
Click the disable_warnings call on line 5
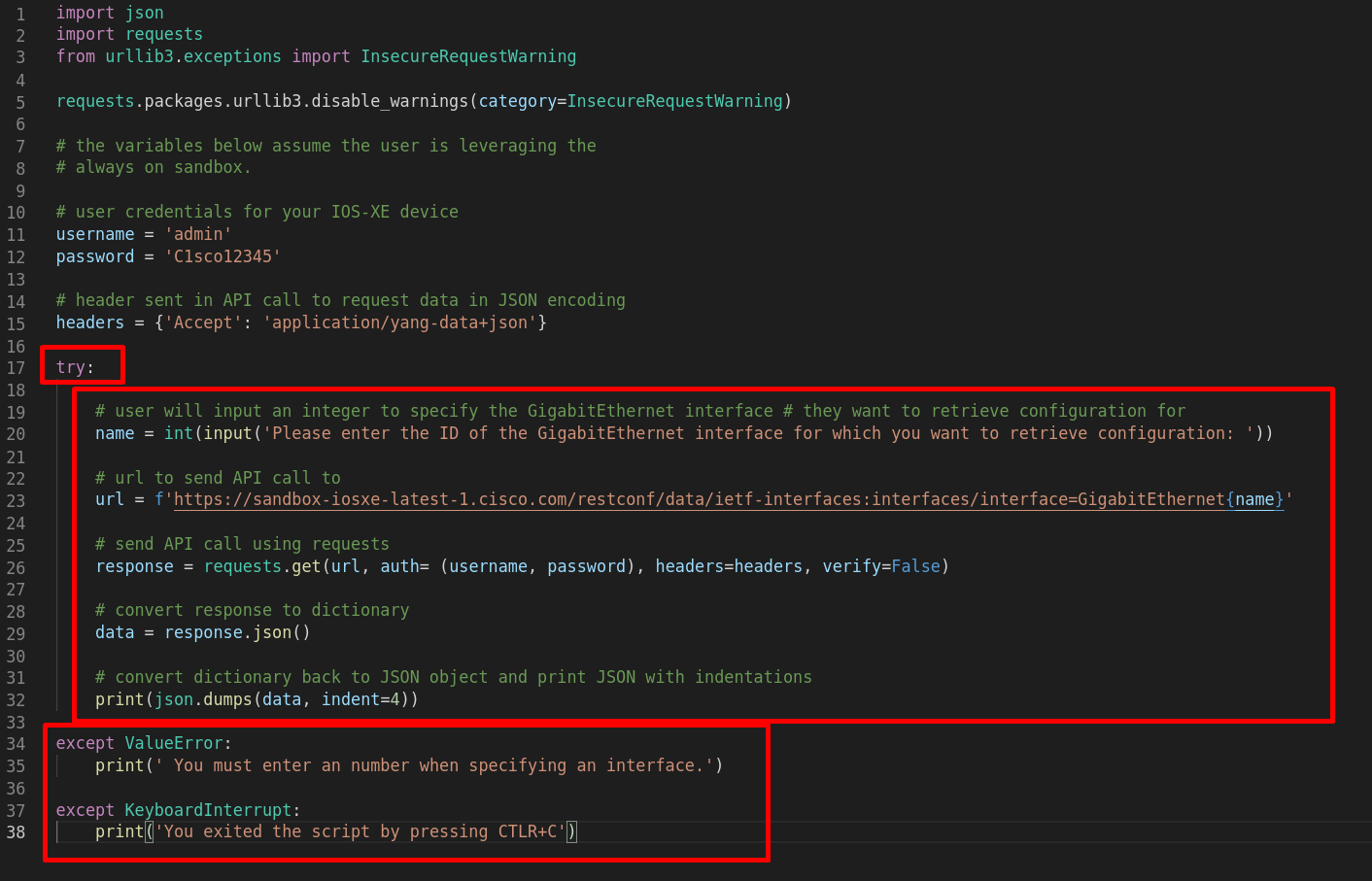point(391,101)
